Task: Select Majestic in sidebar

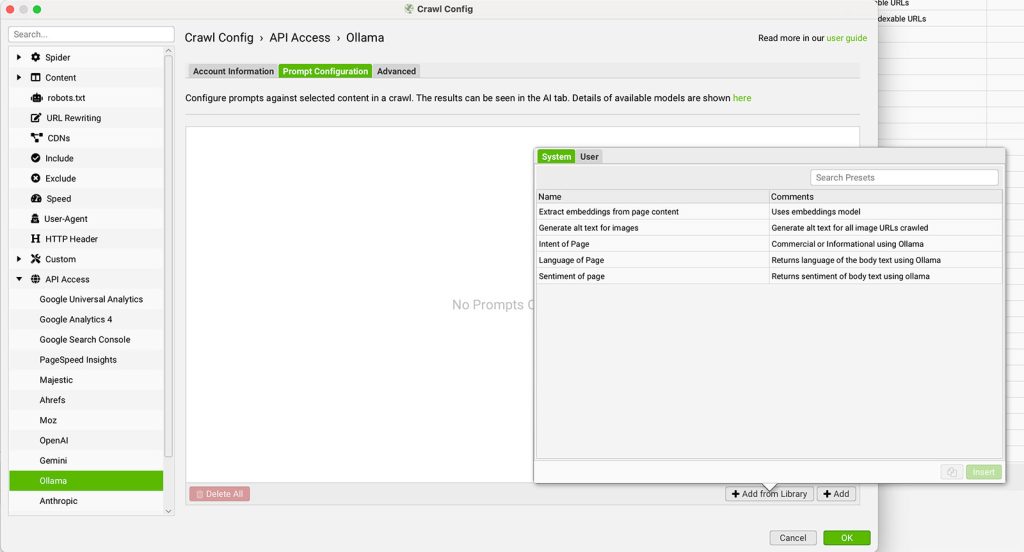Action: tap(86, 380)
